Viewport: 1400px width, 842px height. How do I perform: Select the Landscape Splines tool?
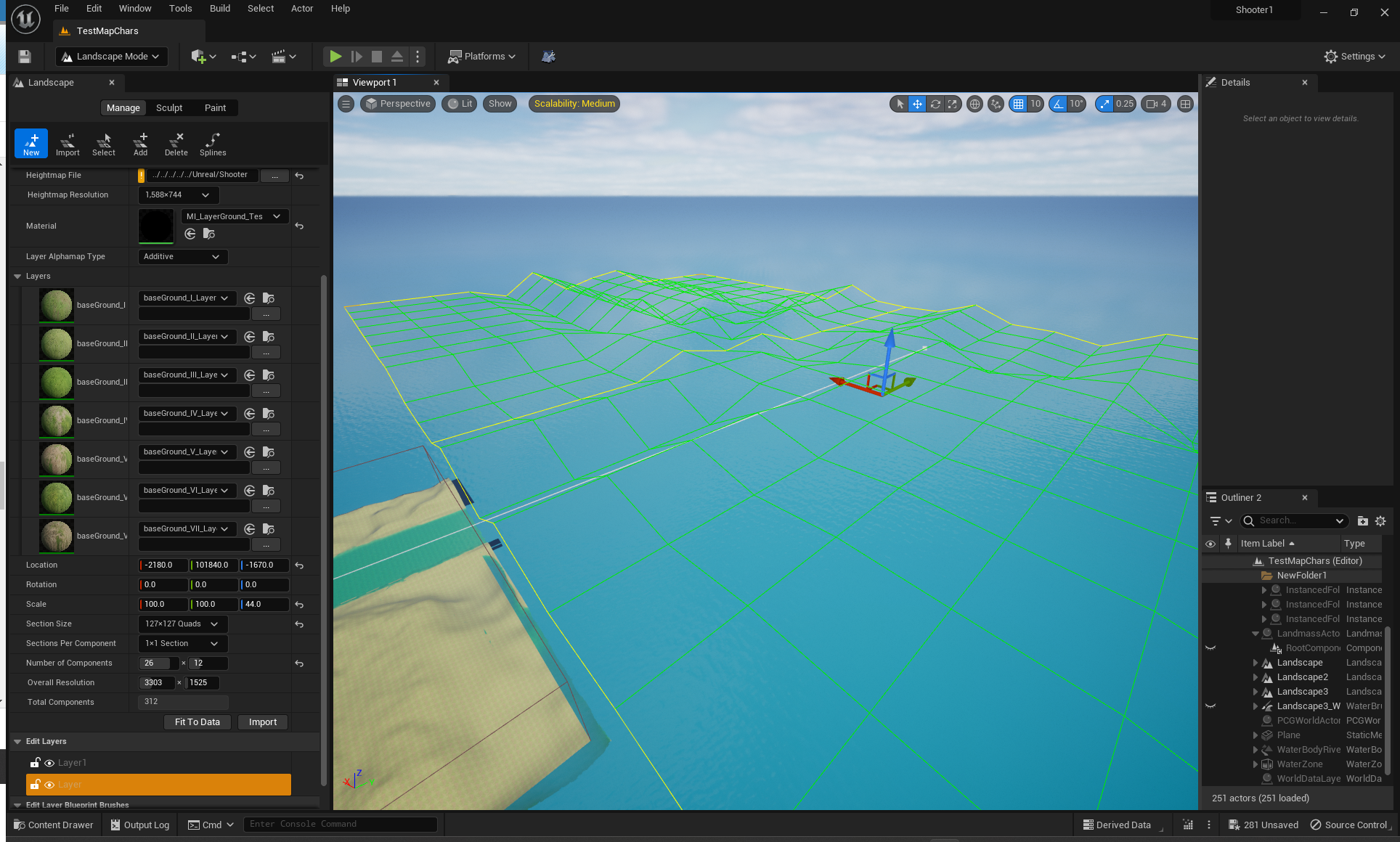click(x=213, y=143)
